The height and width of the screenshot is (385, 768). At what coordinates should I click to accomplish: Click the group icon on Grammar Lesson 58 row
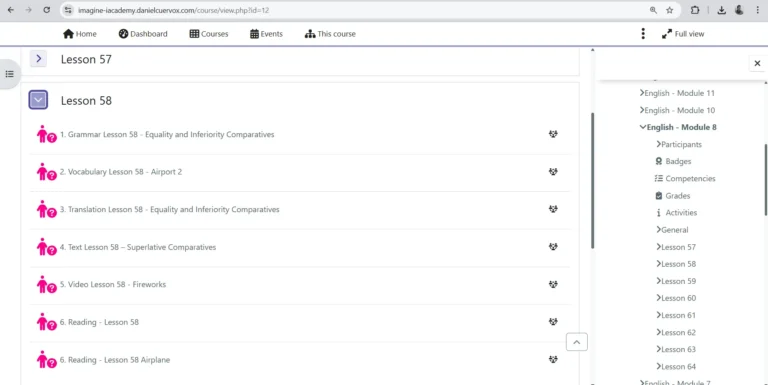553,134
